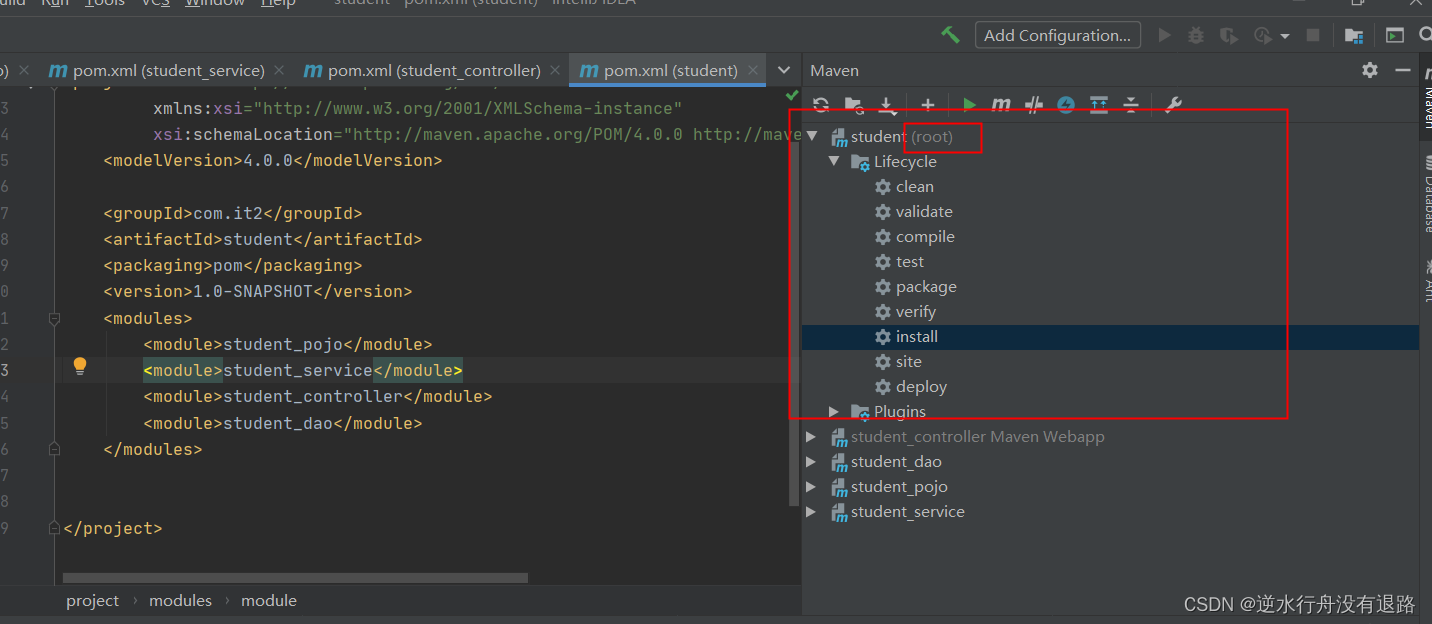Expand the student_dao module node
1432x624 pixels.
pos(811,461)
